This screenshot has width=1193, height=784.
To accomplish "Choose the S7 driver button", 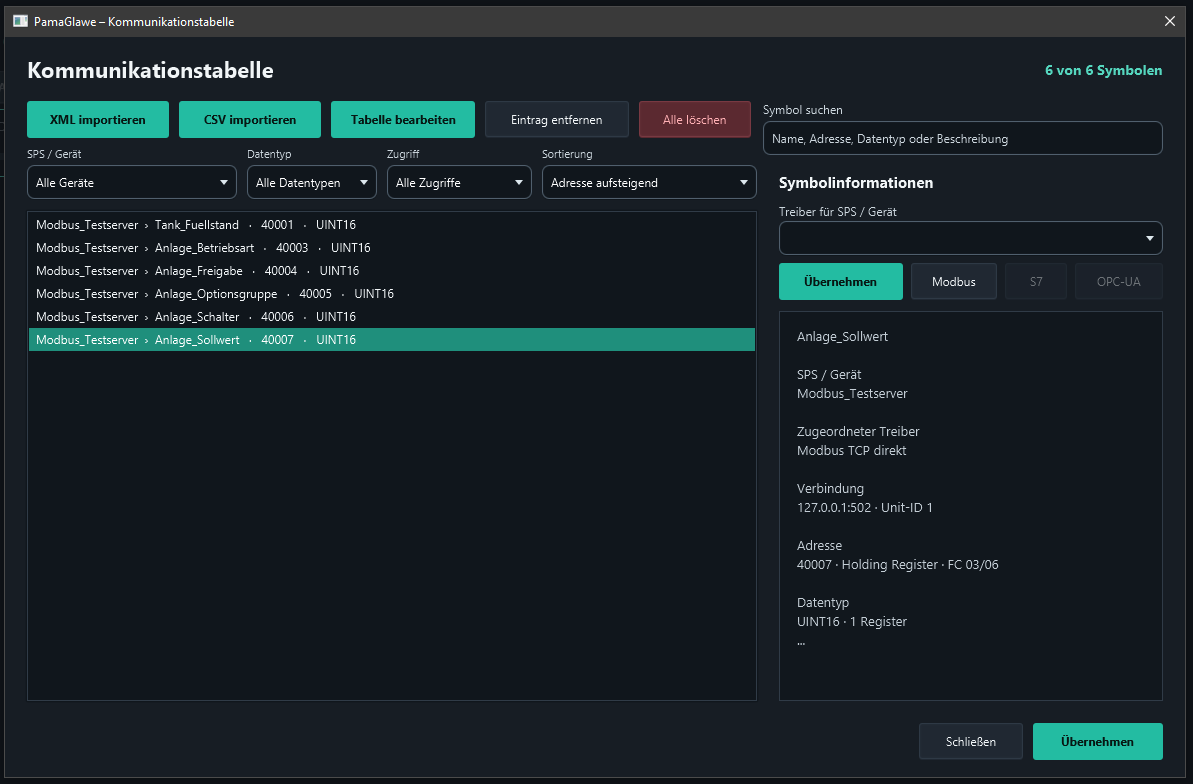I will click(1036, 282).
